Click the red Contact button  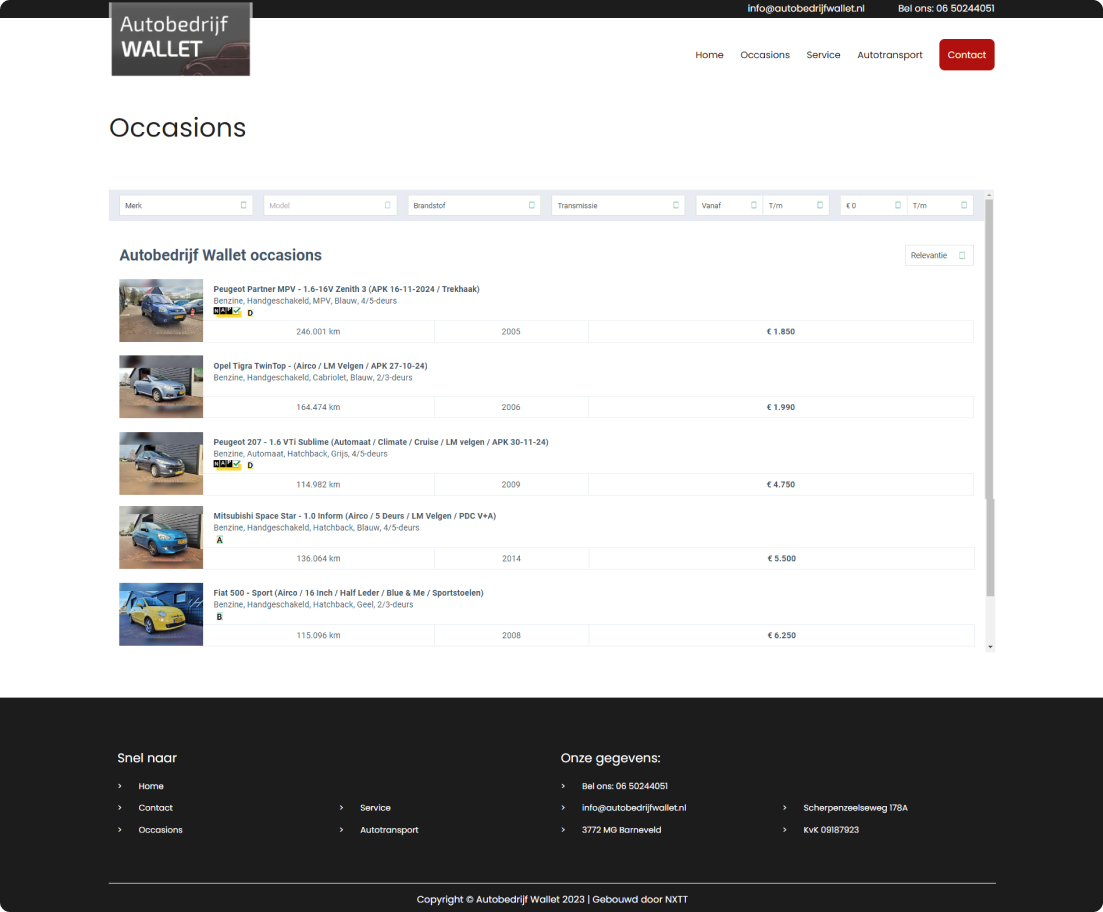coord(967,55)
